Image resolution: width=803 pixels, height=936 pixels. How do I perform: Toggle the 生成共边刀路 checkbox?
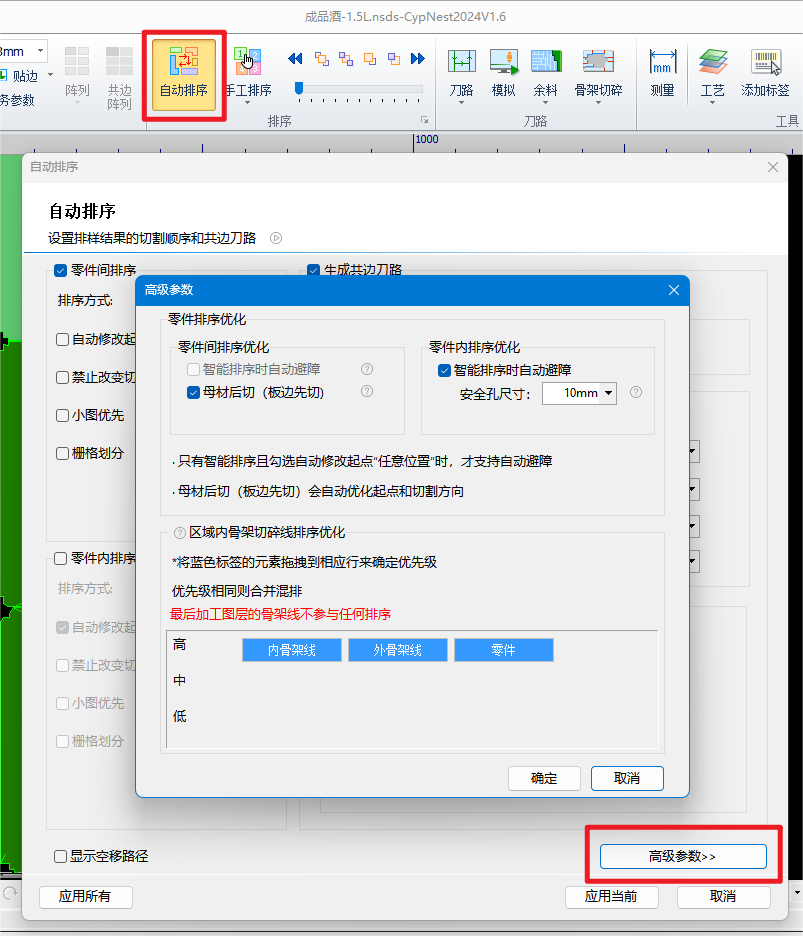point(313,270)
